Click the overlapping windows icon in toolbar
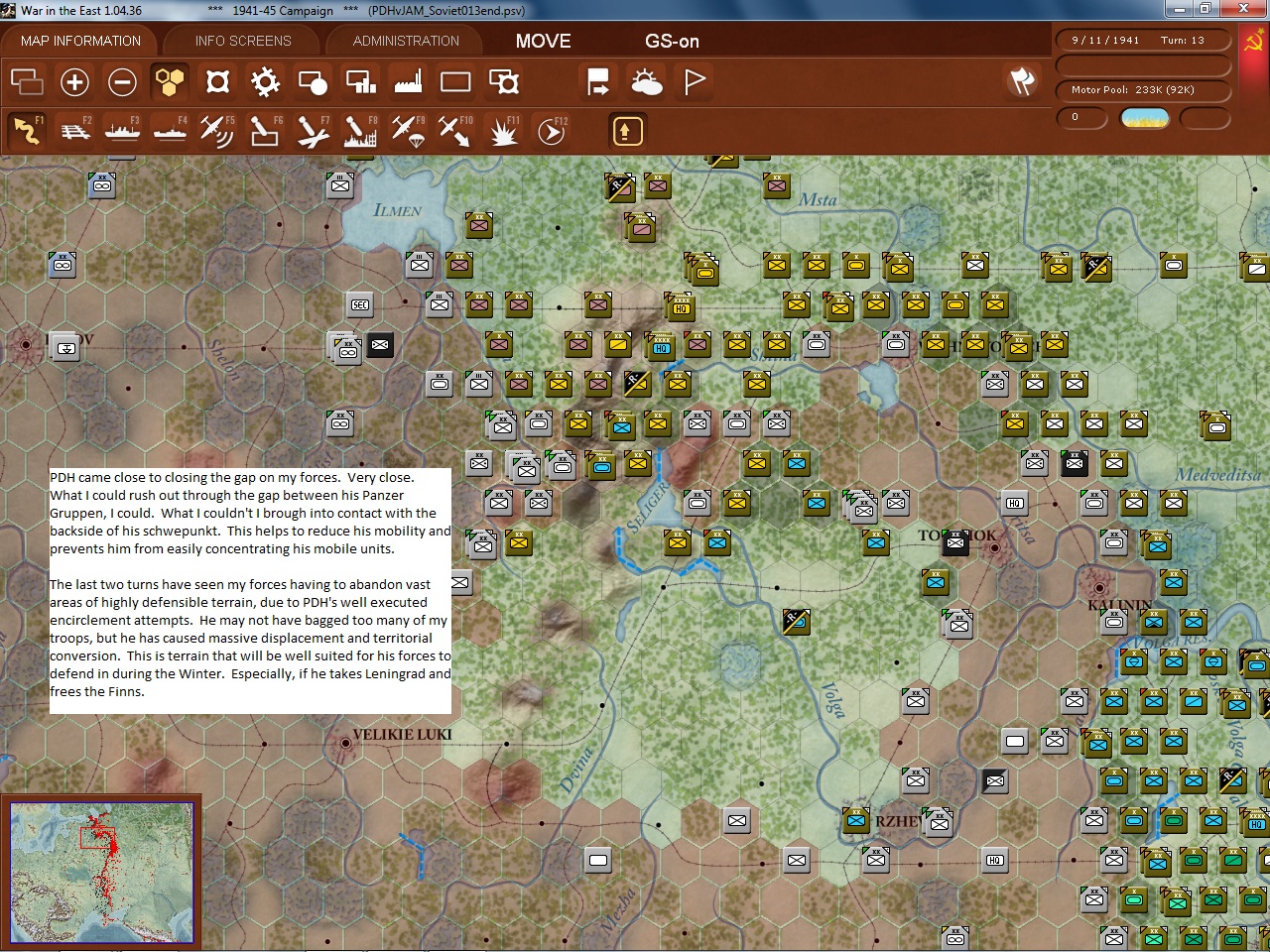Image resolution: width=1270 pixels, height=952 pixels. tap(27, 81)
